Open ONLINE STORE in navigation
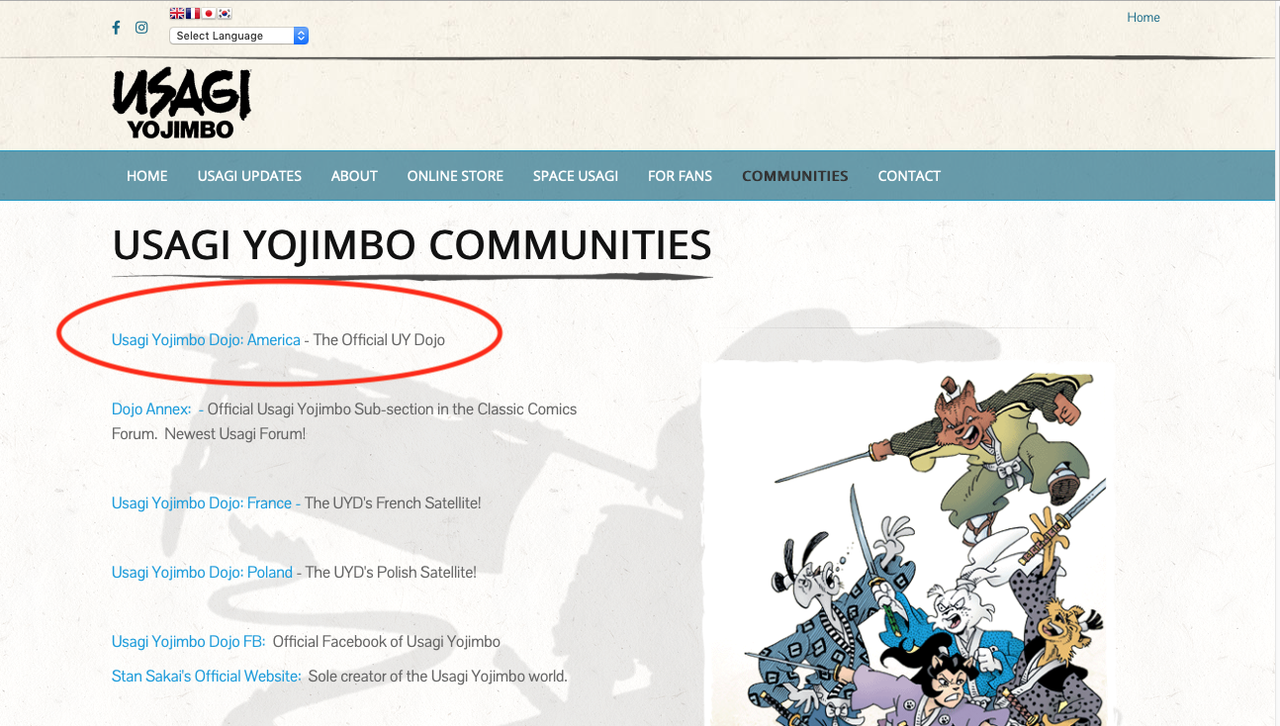 point(455,176)
